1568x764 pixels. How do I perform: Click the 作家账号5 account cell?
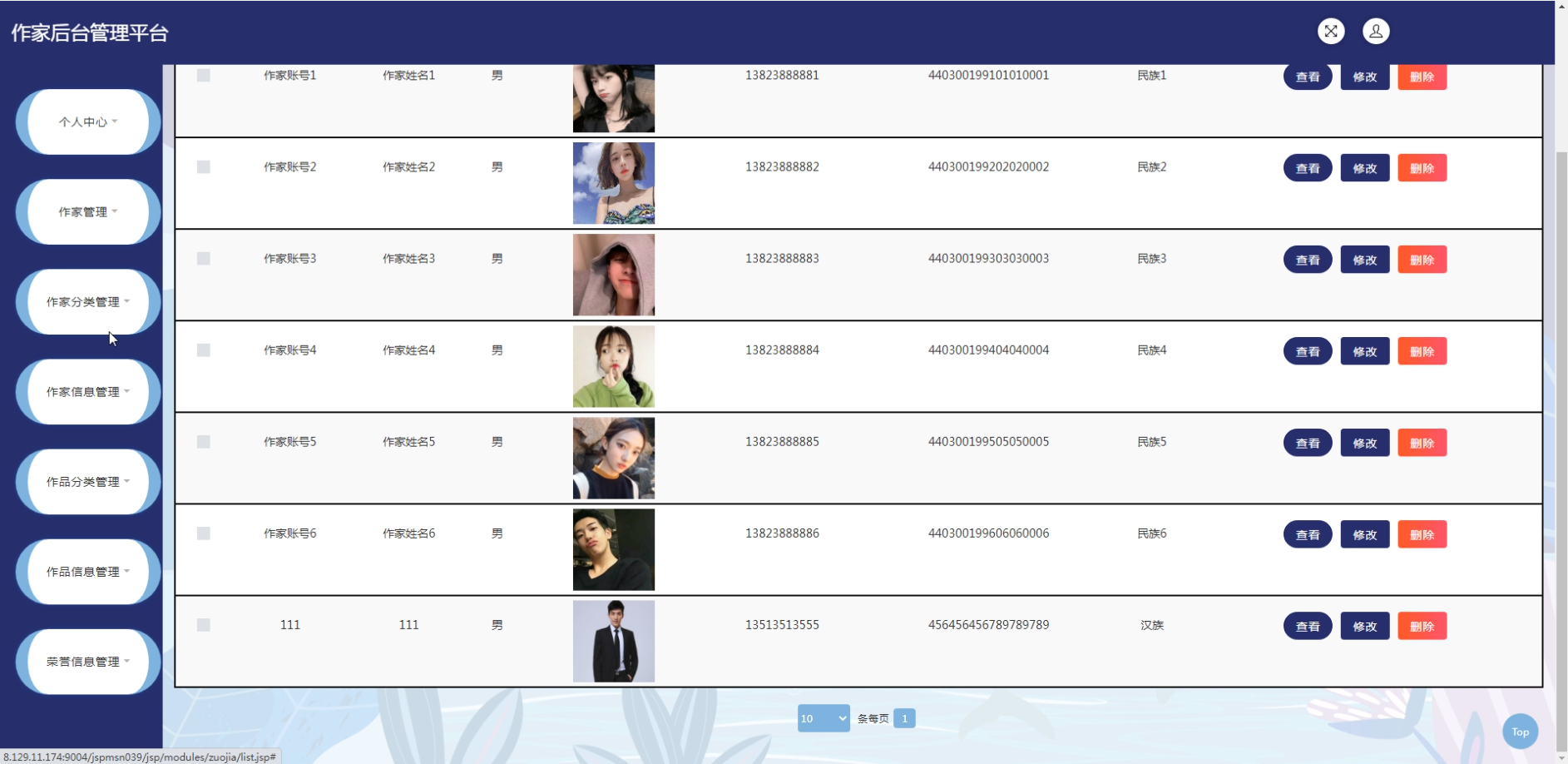tap(289, 442)
